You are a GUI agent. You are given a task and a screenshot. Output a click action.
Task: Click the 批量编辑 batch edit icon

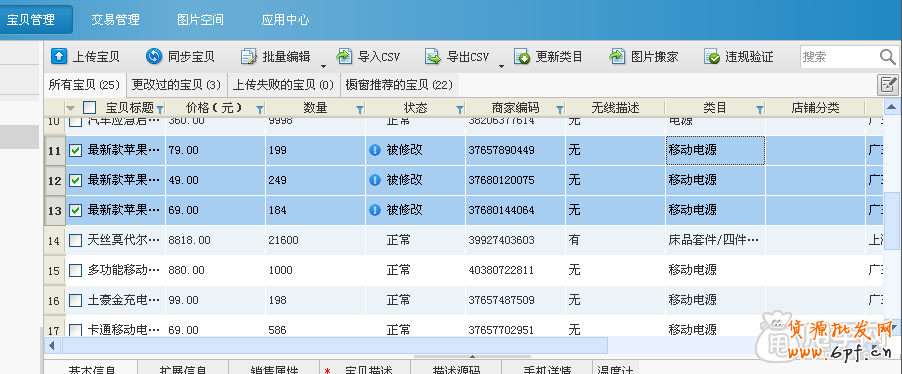pos(249,56)
